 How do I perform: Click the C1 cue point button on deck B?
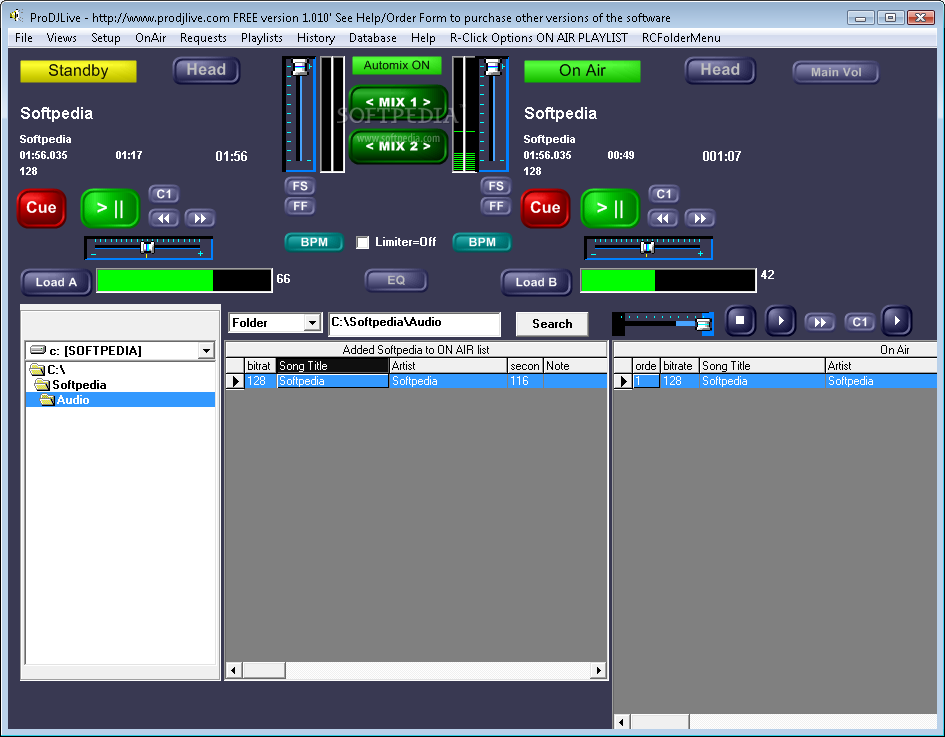point(664,194)
